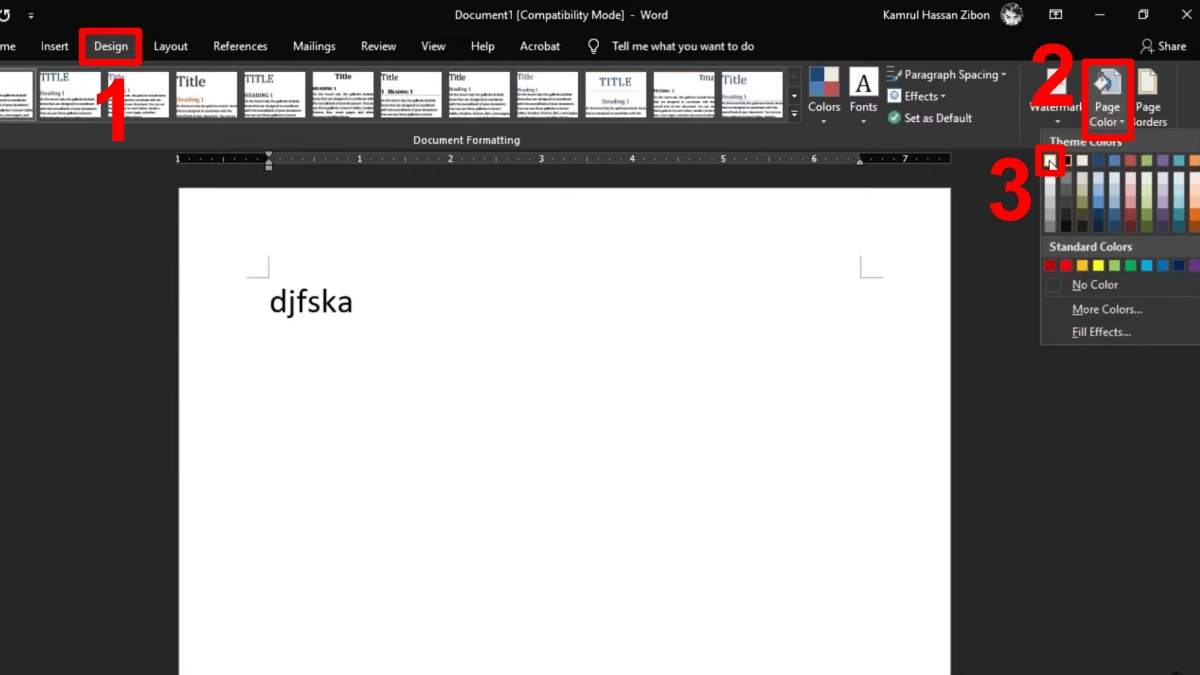
Task: Open the Mailings tab
Action: (314, 46)
